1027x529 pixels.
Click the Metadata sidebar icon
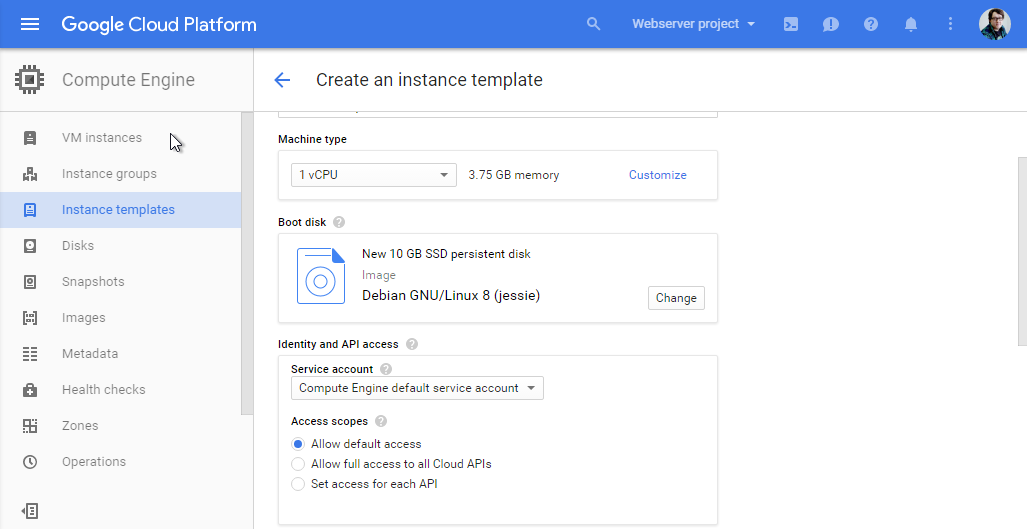(x=29, y=354)
